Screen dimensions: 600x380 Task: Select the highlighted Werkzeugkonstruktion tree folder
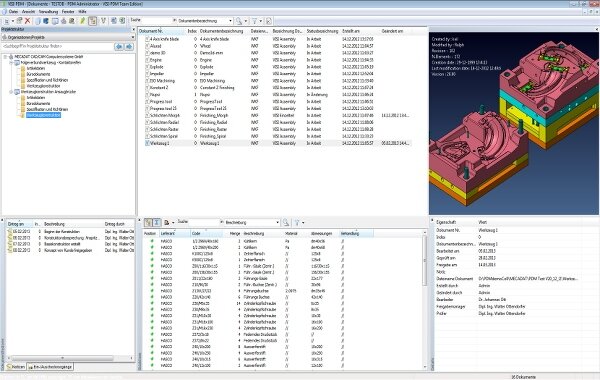point(43,115)
